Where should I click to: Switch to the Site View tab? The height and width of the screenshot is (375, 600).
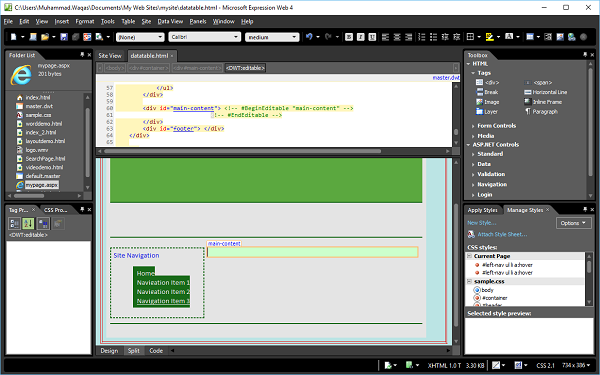point(110,56)
